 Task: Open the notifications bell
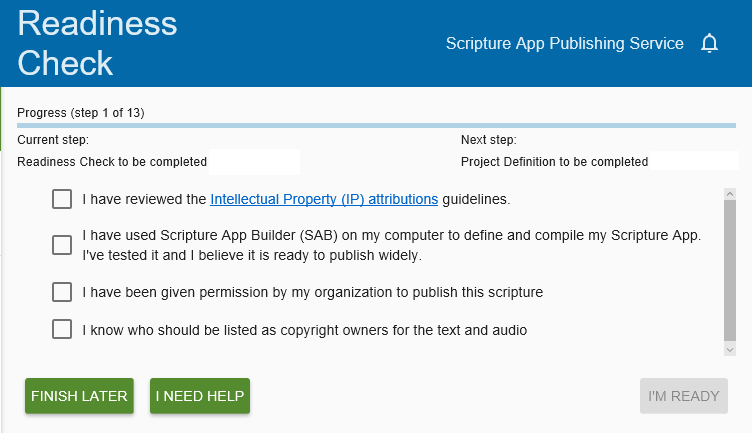710,44
